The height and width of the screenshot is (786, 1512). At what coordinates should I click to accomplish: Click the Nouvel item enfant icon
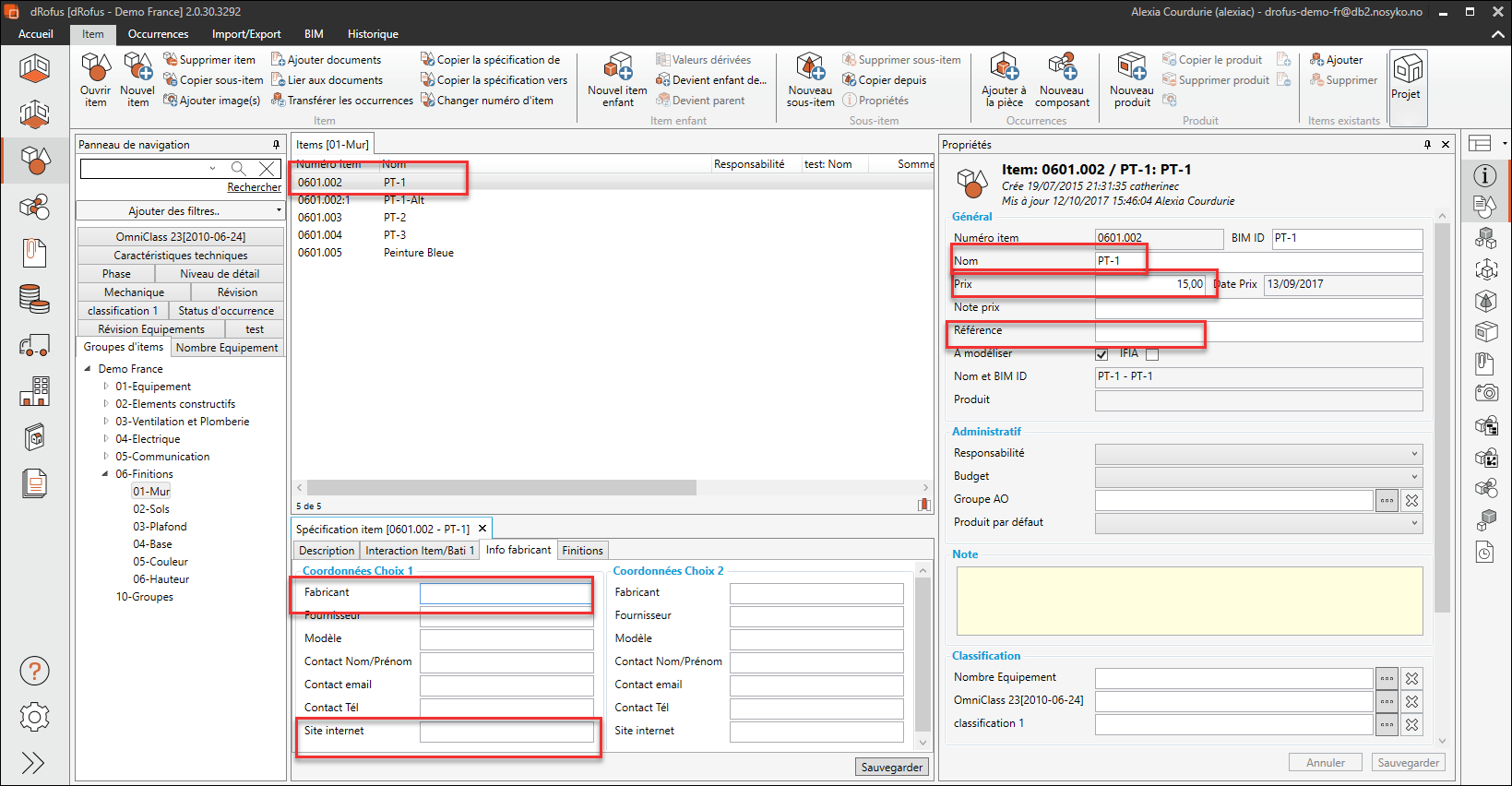[617, 69]
